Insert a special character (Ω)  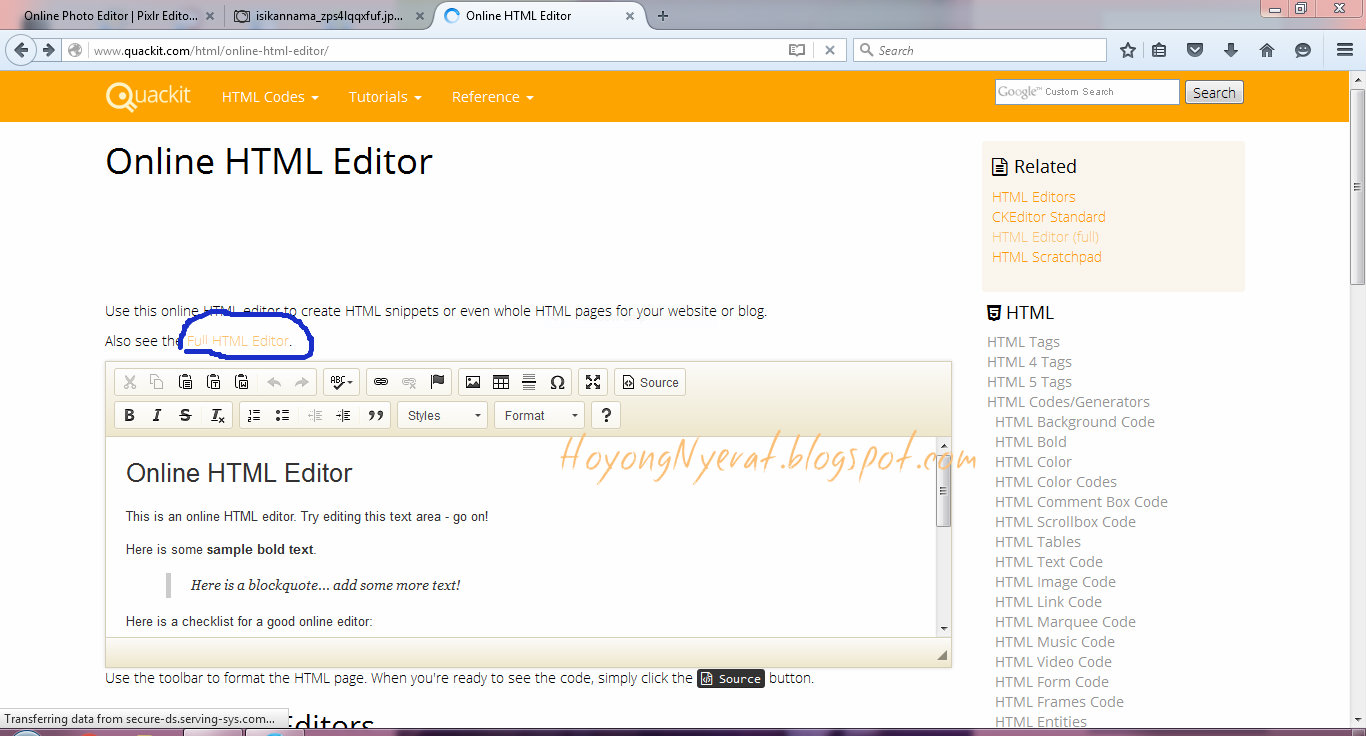click(x=557, y=381)
